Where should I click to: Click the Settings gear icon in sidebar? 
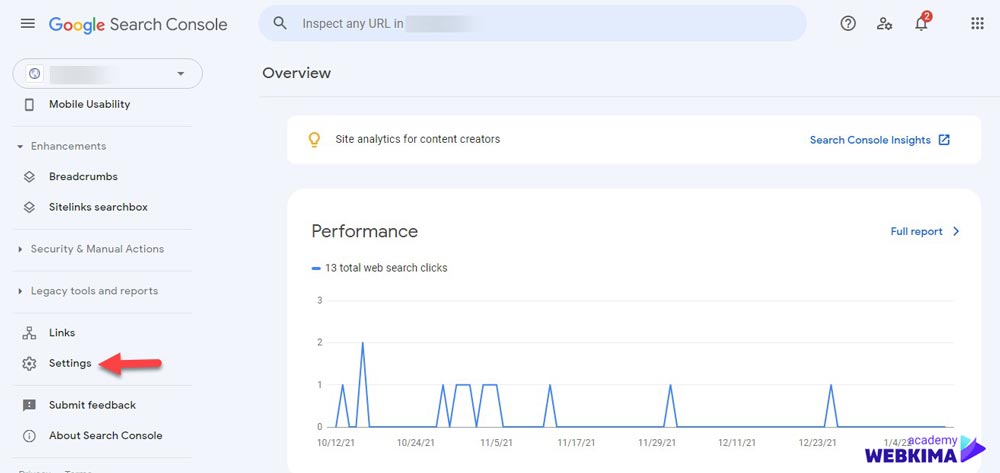(x=29, y=363)
